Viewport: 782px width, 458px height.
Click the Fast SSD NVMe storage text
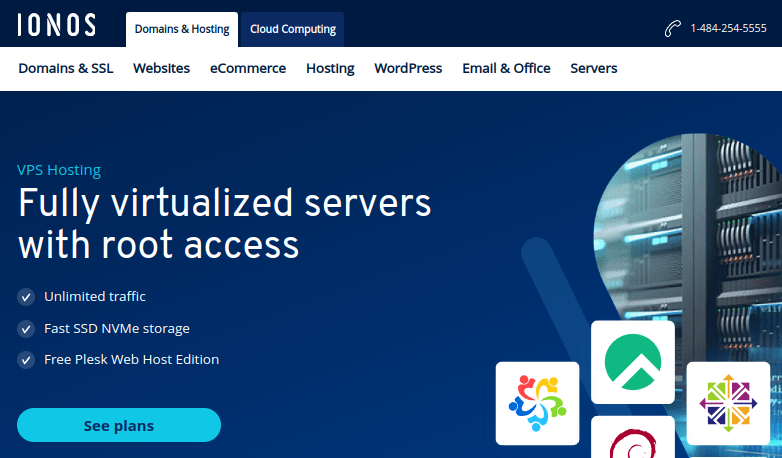[117, 328]
